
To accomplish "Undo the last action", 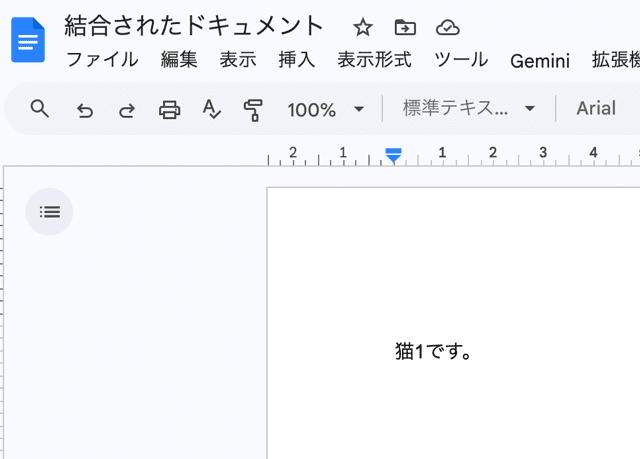I will tap(85, 110).
